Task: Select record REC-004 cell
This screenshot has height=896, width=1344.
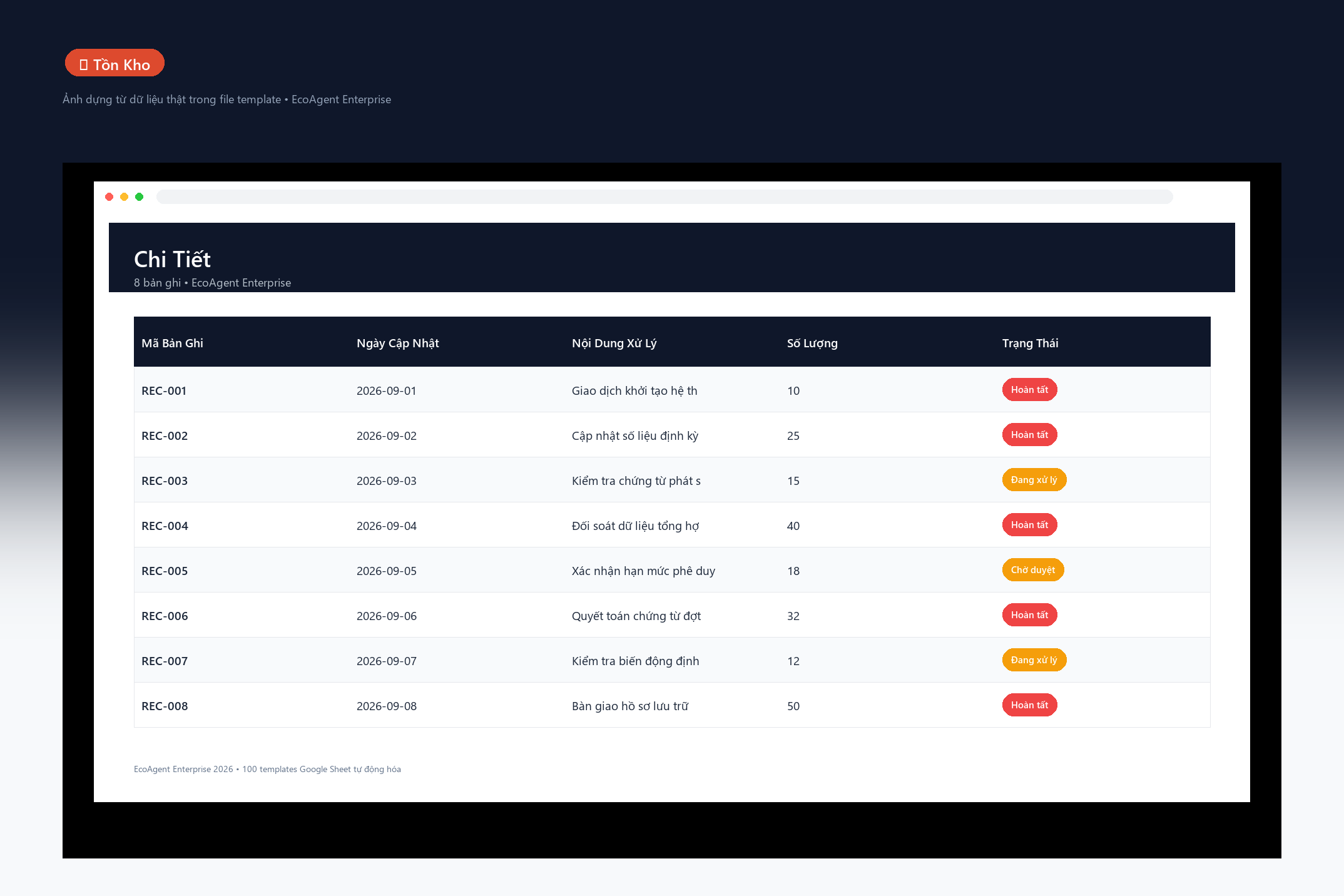Action: (x=242, y=526)
